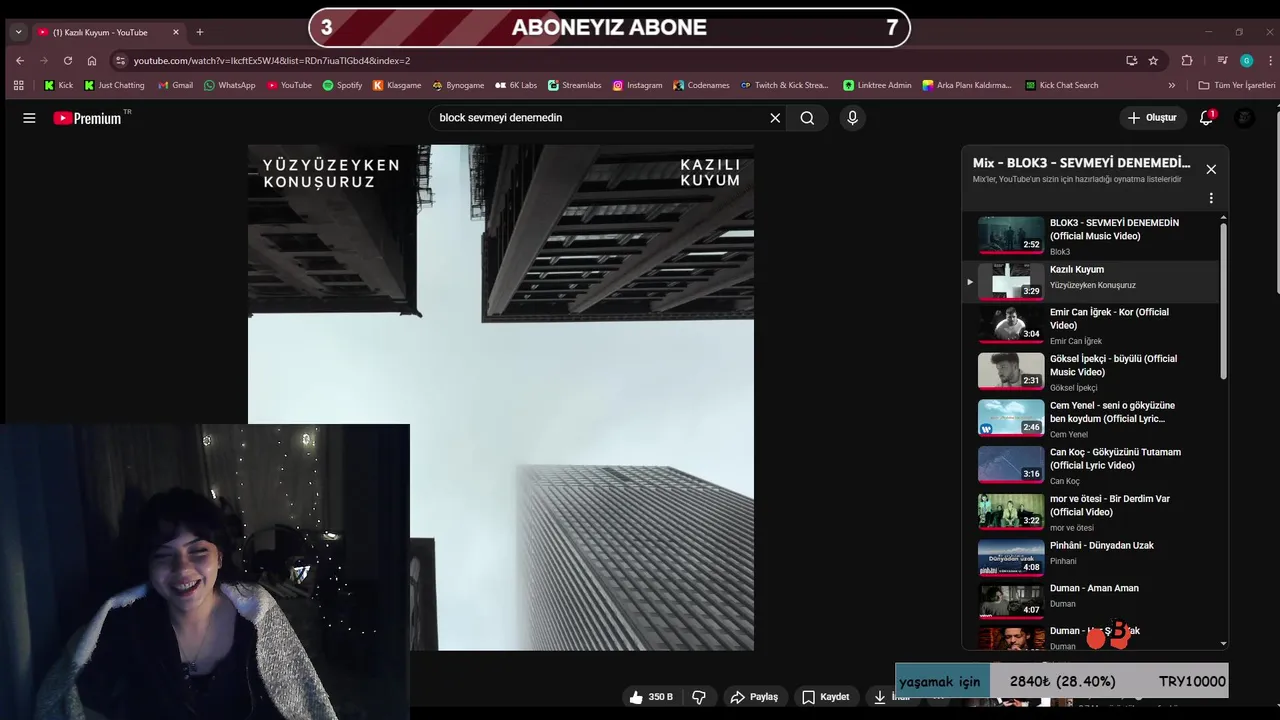This screenshot has width=1280, height=720.
Task: Open the WhatsApp bookmark
Action: point(229,85)
